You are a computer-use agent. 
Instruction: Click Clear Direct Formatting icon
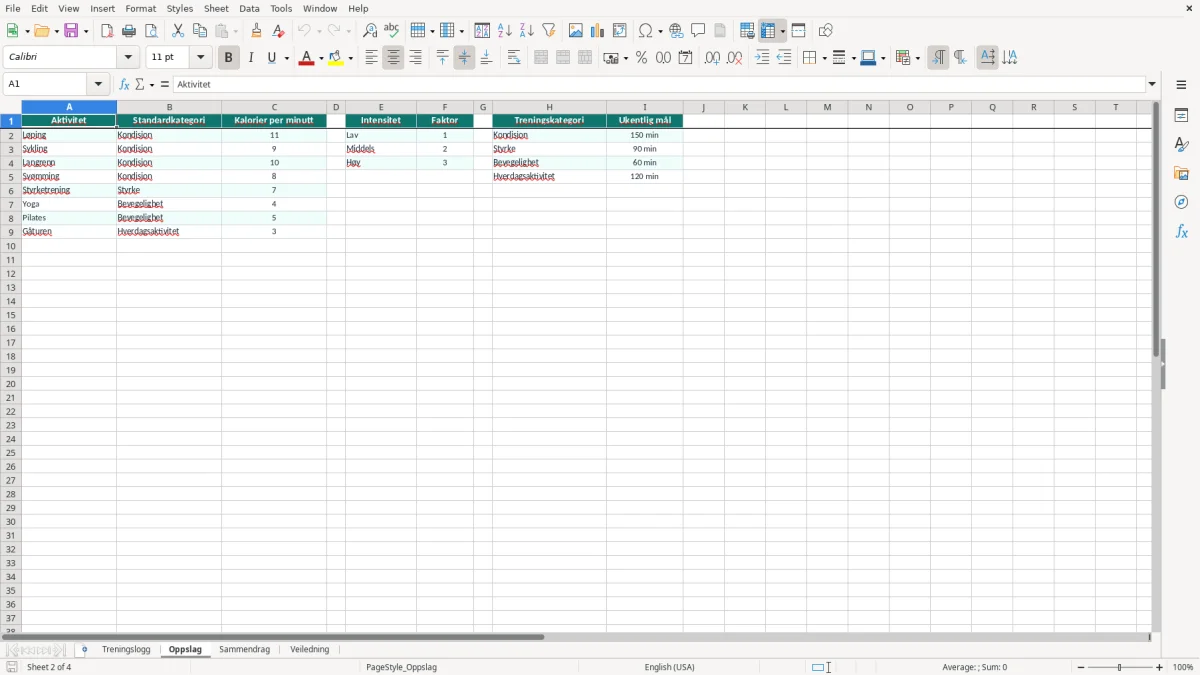(x=278, y=31)
